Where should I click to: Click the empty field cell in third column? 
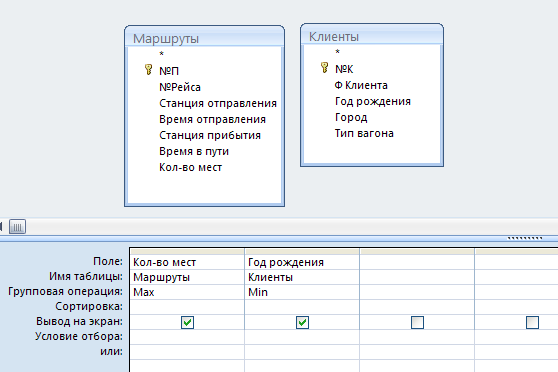(417, 262)
